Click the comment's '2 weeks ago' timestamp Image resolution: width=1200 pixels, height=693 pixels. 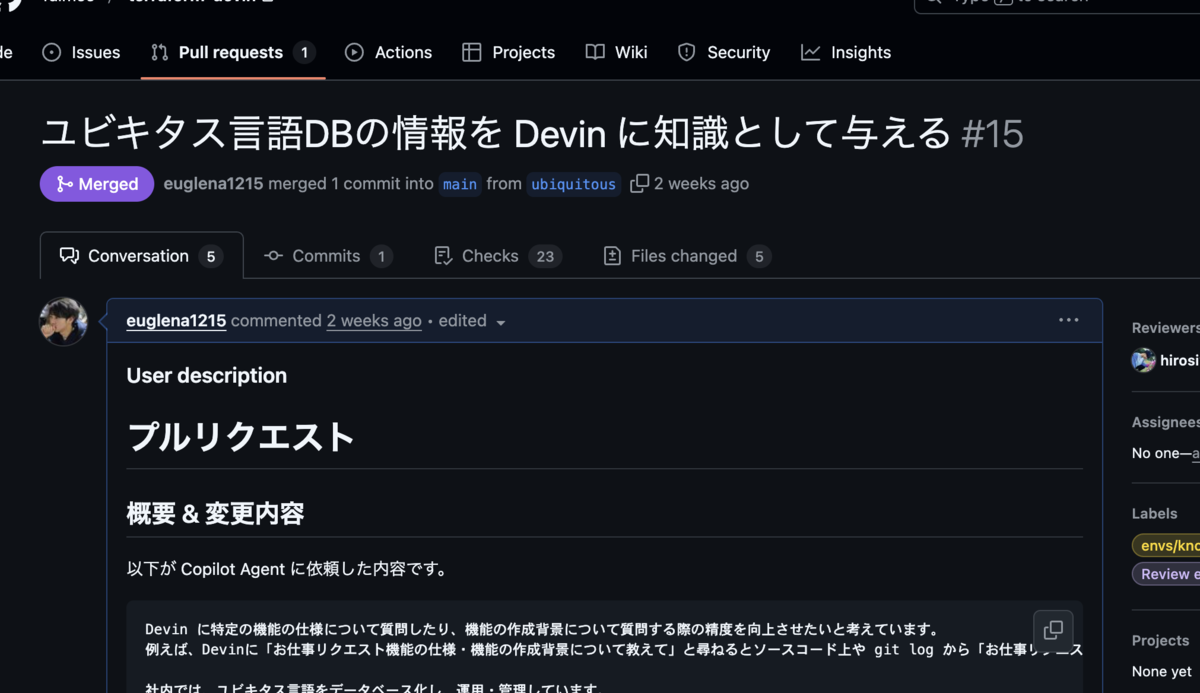pos(374,321)
